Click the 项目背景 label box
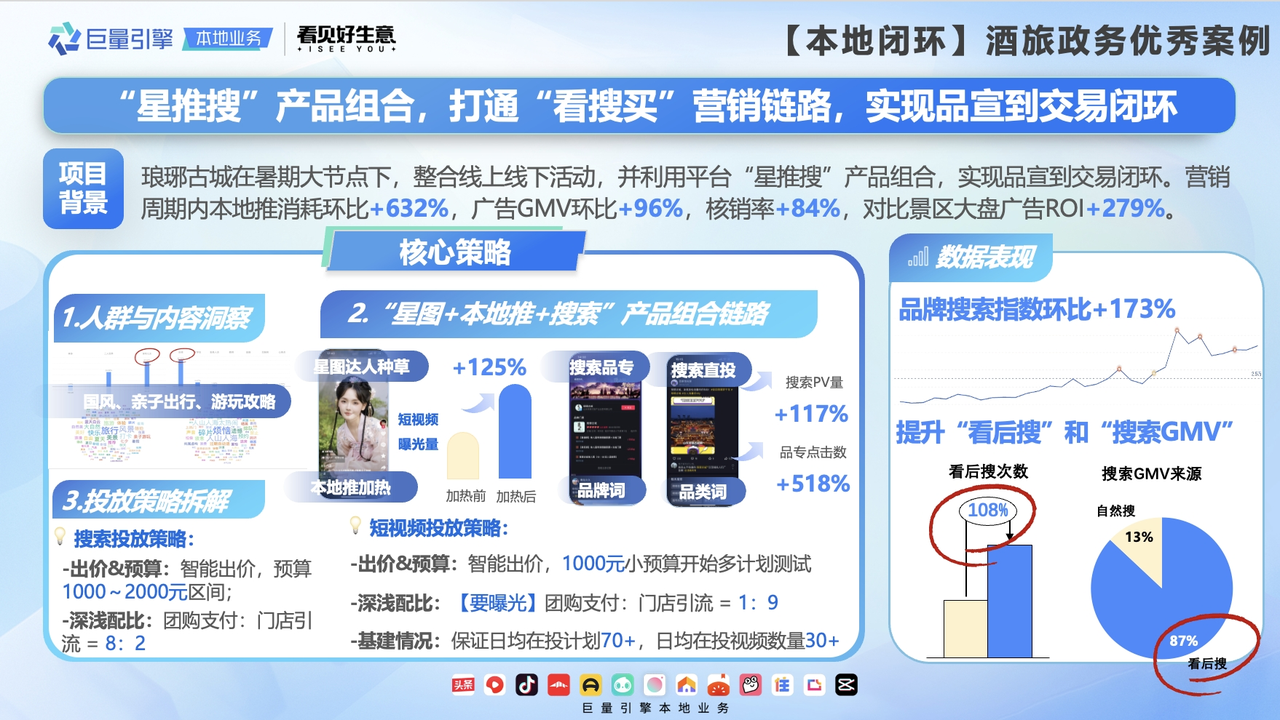1280x720 pixels. [84, 188]
